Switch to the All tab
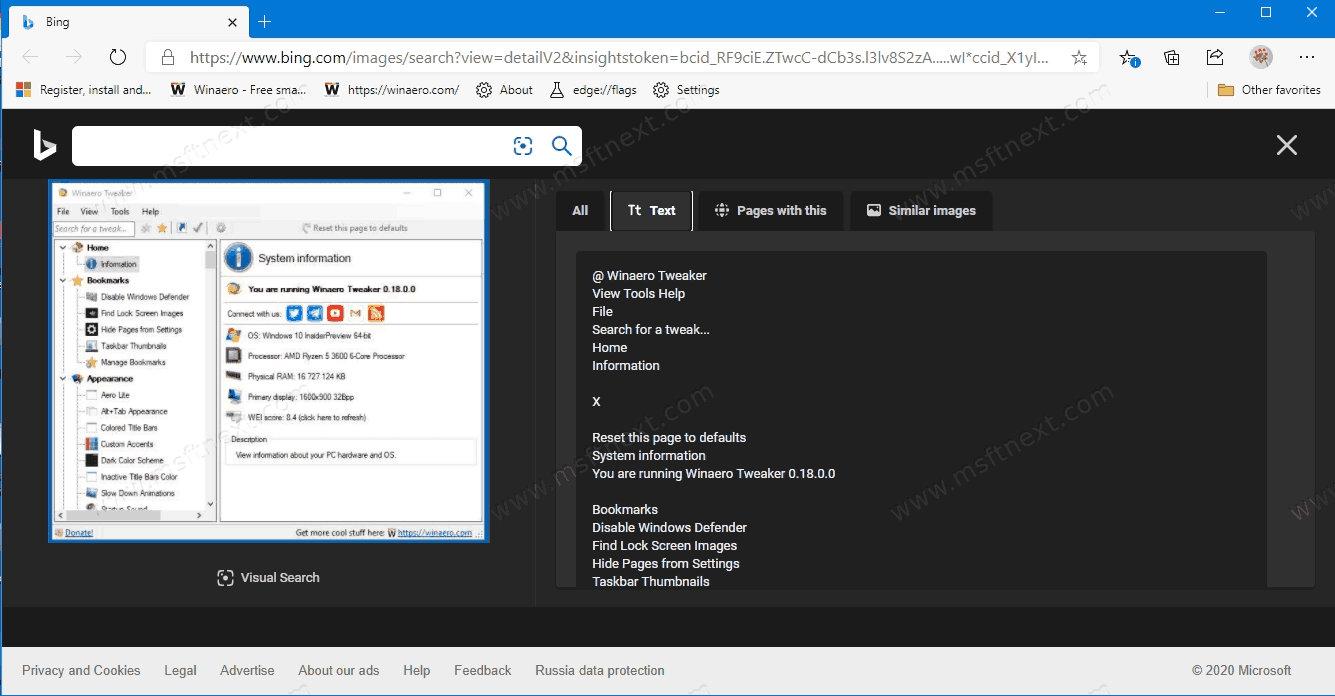 coord(580,210)
